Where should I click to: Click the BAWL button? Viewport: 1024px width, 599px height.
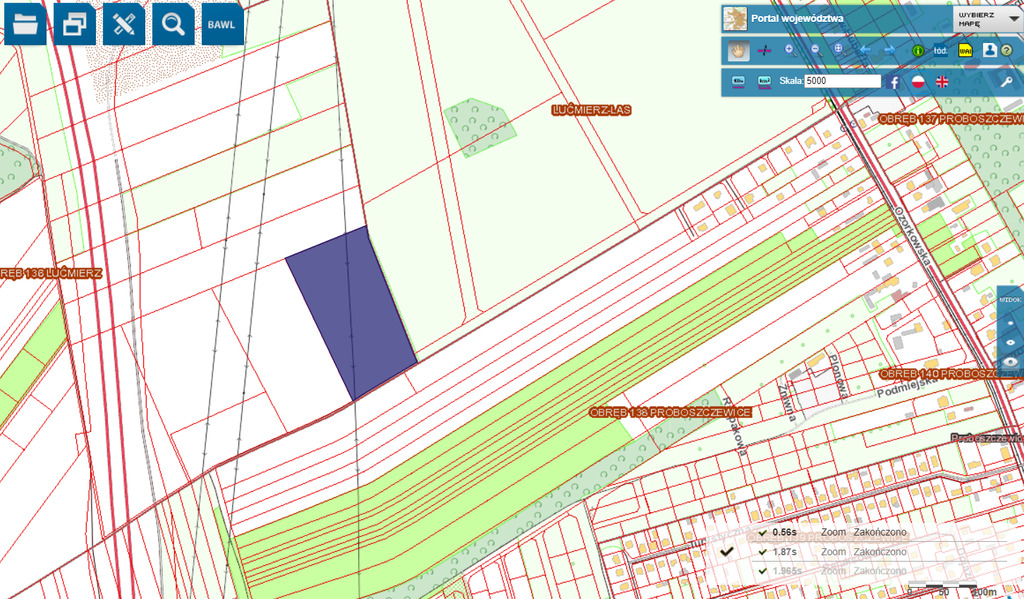(222, 25)
